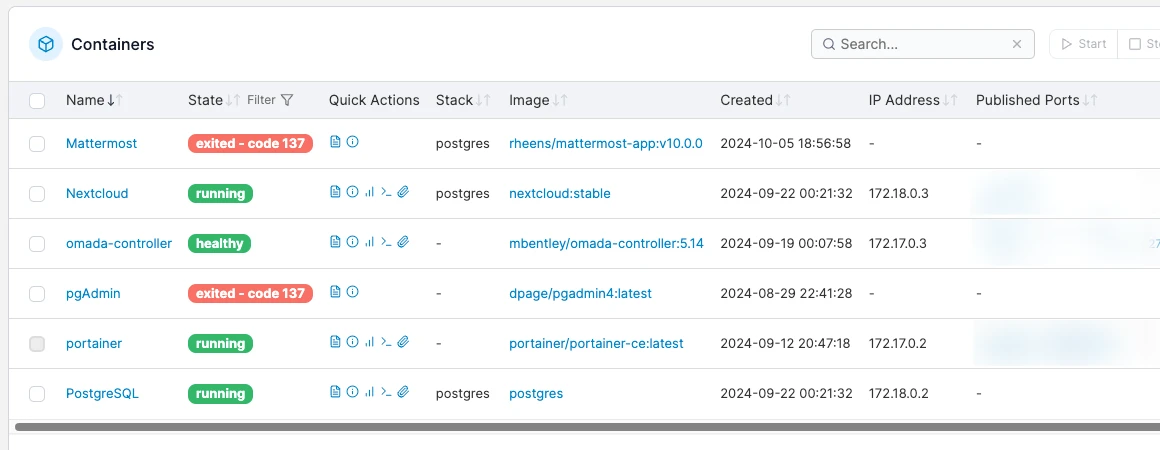The width and height of the screenshot is (1160, 450).
Task: View stats for the Nextcloud container
Action: click(369, 193)
